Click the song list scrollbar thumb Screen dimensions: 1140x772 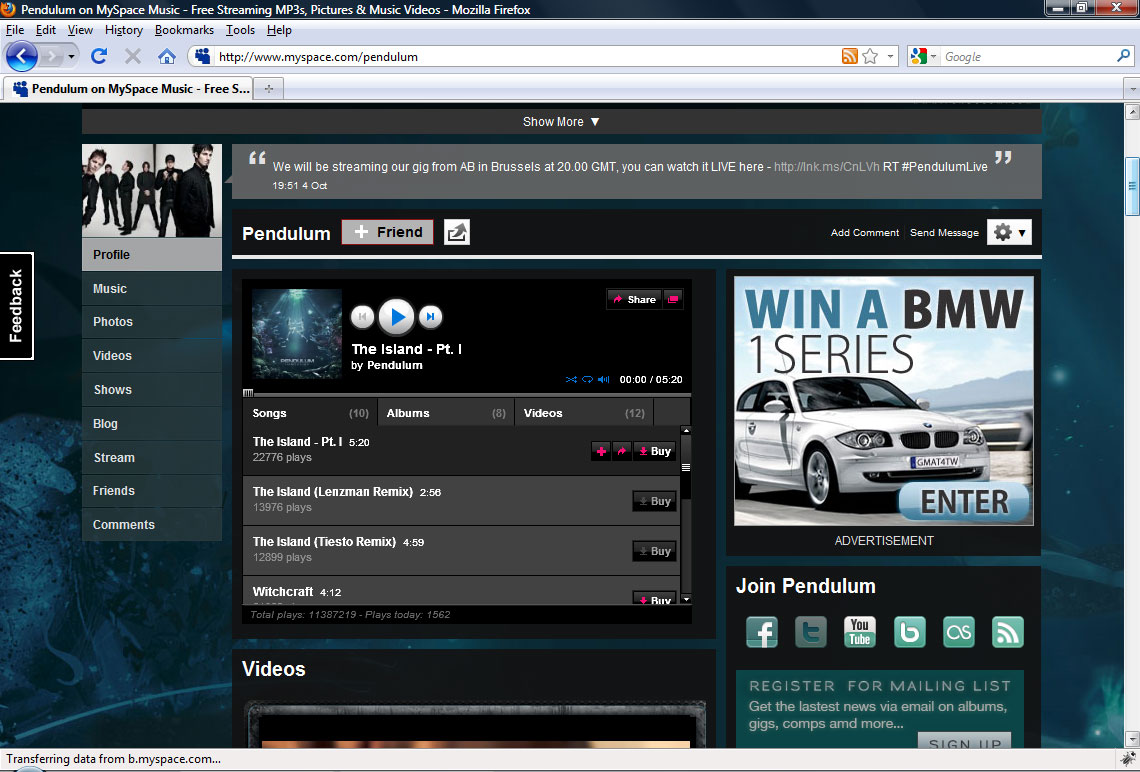tap(686, 467)
